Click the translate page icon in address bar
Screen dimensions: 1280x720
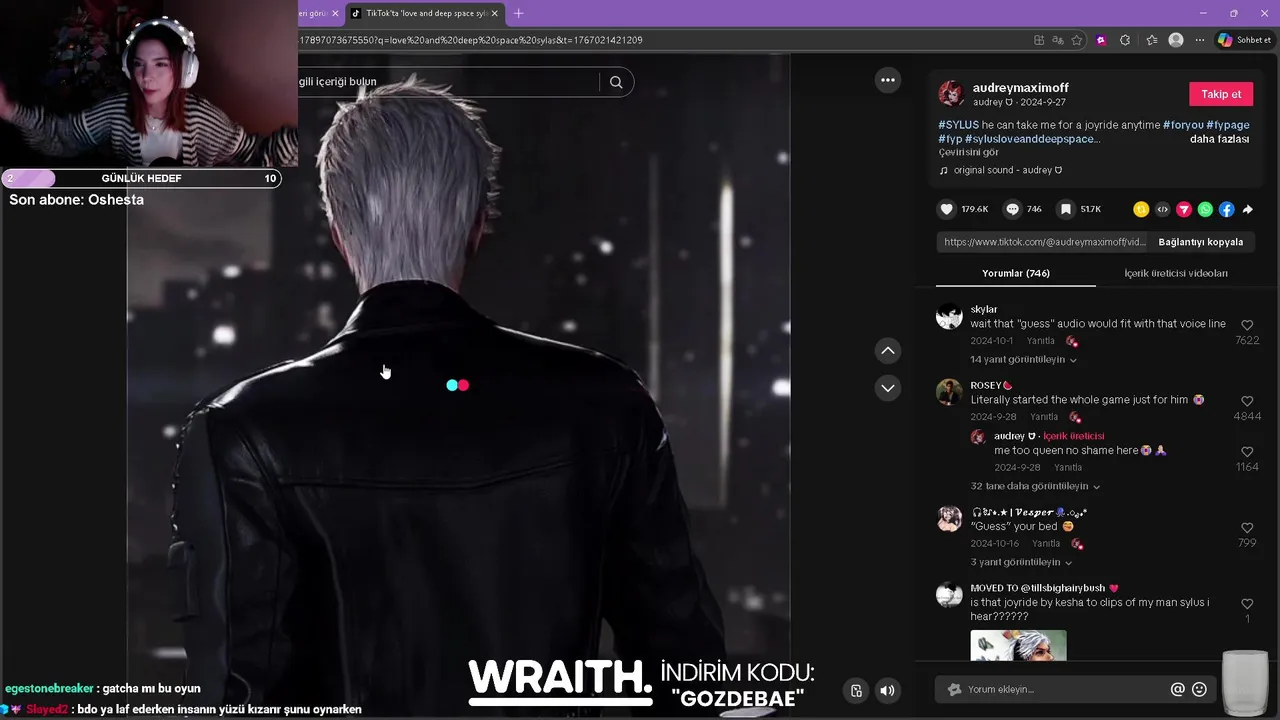tap(1058, 40)
